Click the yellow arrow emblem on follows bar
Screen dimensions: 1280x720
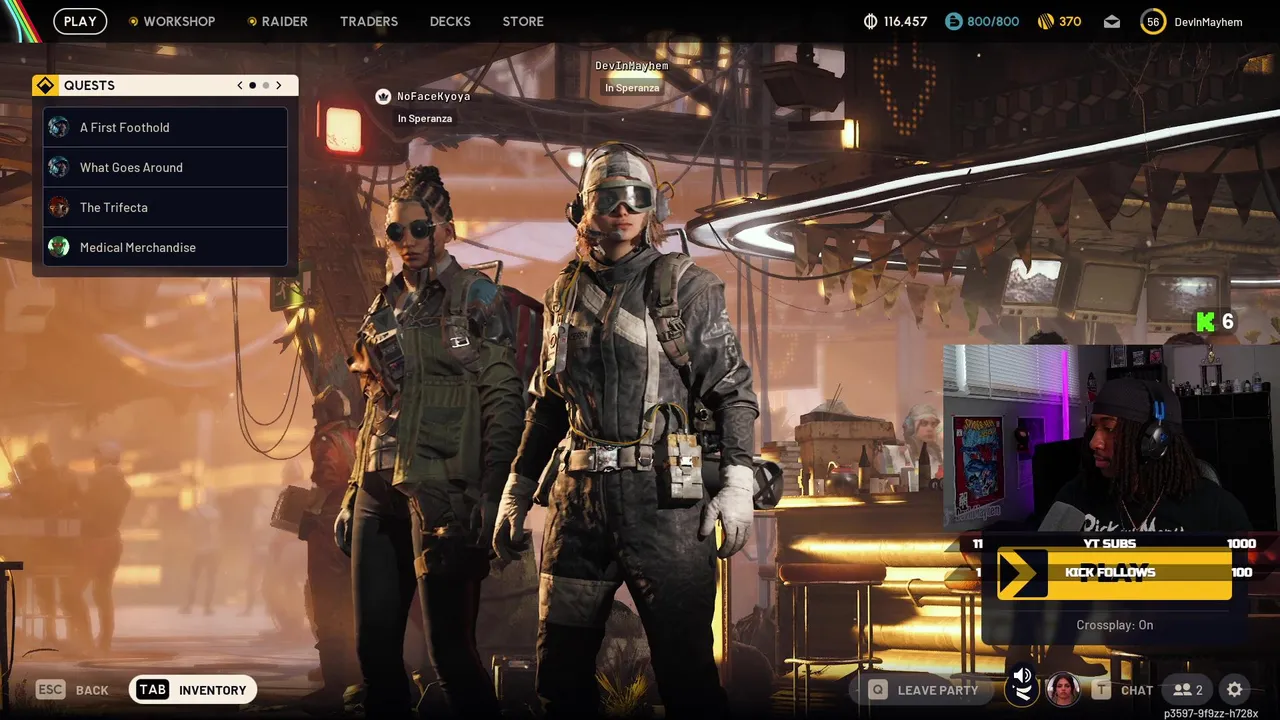(x=1022, y=573)
